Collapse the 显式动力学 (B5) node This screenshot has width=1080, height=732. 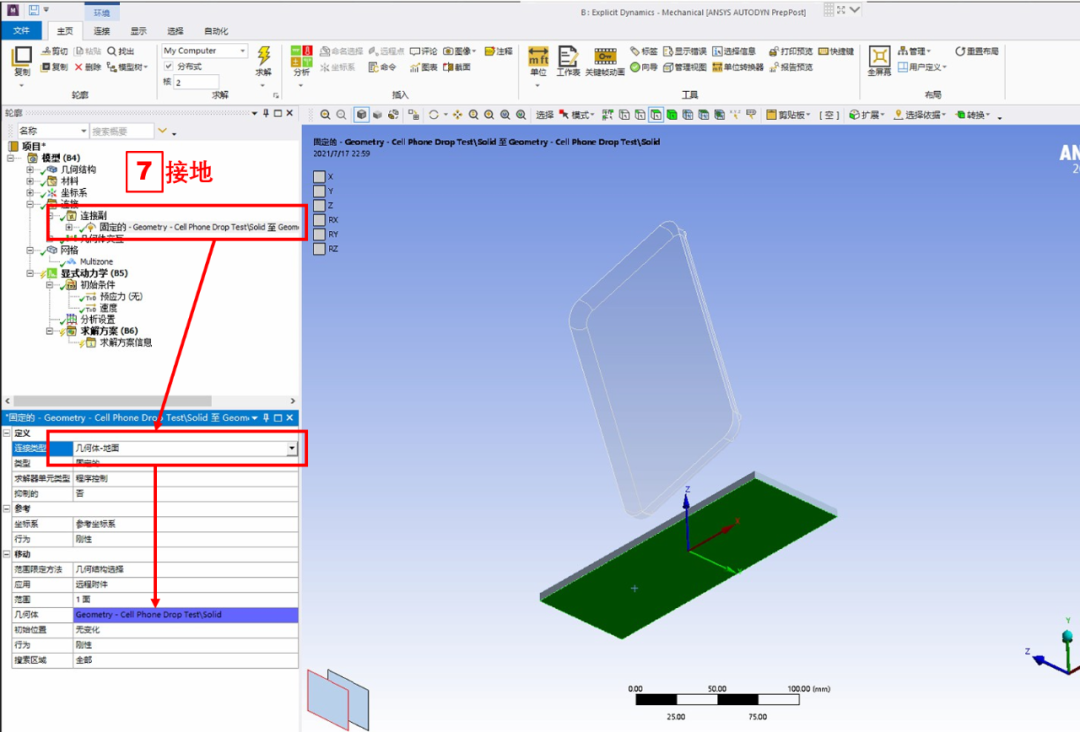coord(30,273)
